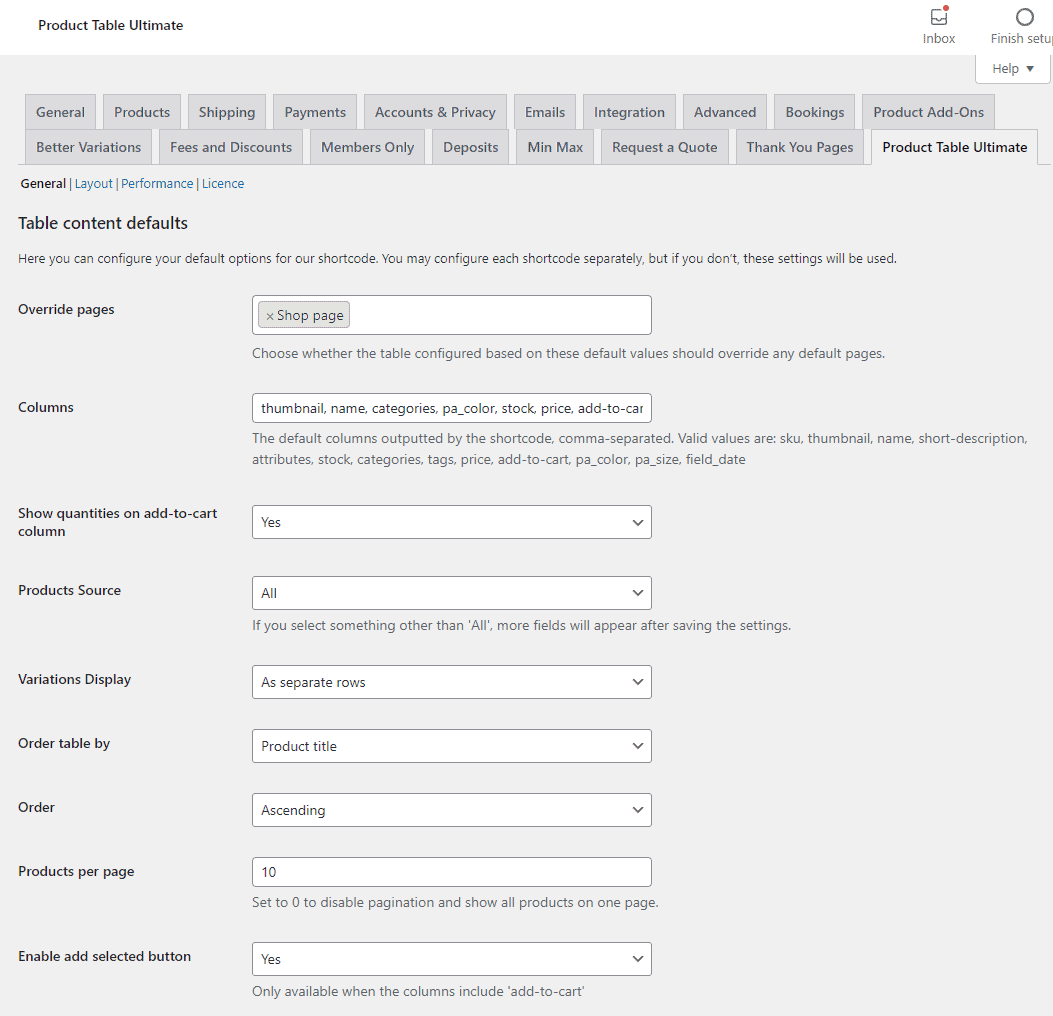Open the Inbox icon
Viewport: 1053px width, 1016px height.
point(938,17)
